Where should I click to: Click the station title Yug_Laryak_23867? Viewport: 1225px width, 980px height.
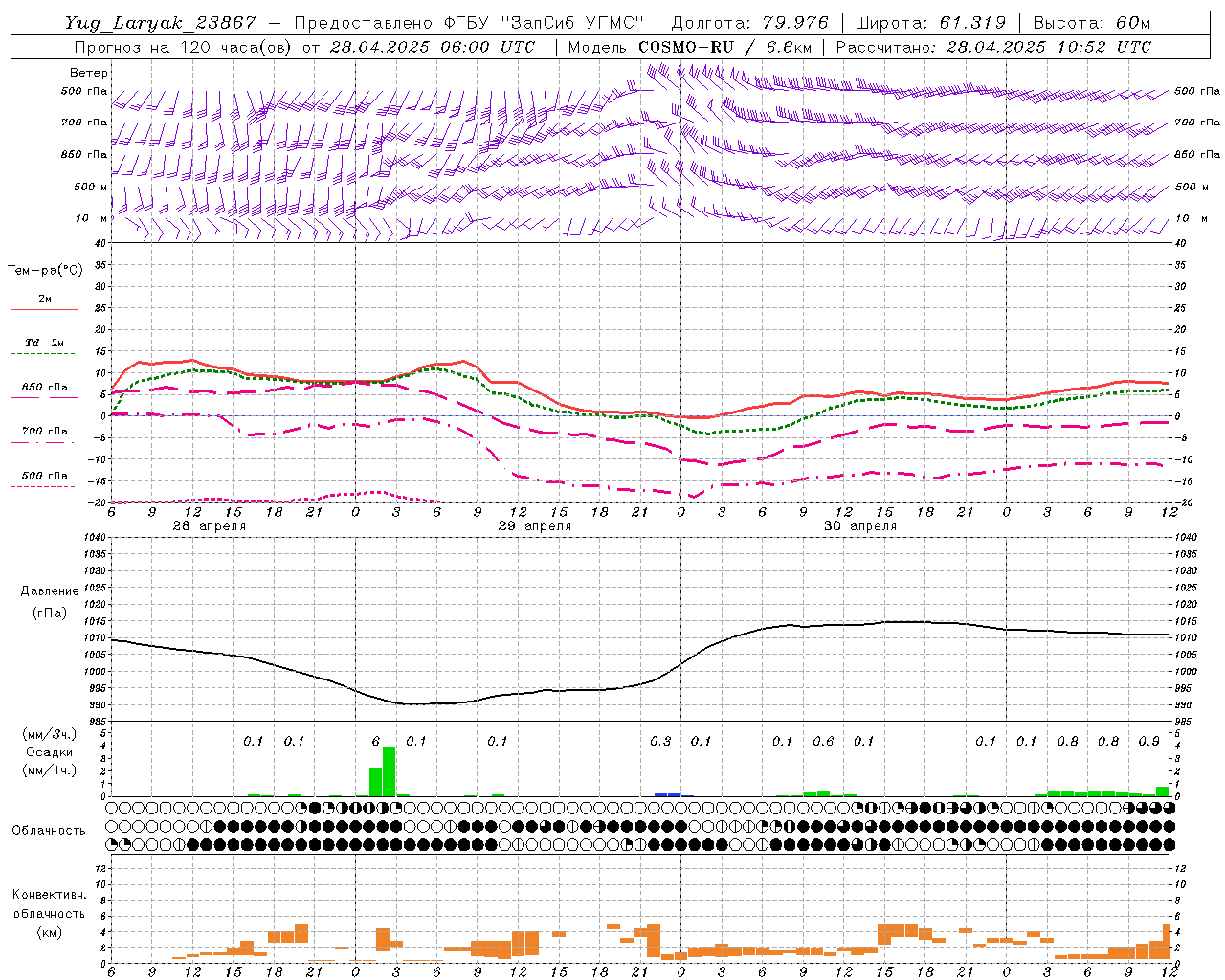point(161,23)
